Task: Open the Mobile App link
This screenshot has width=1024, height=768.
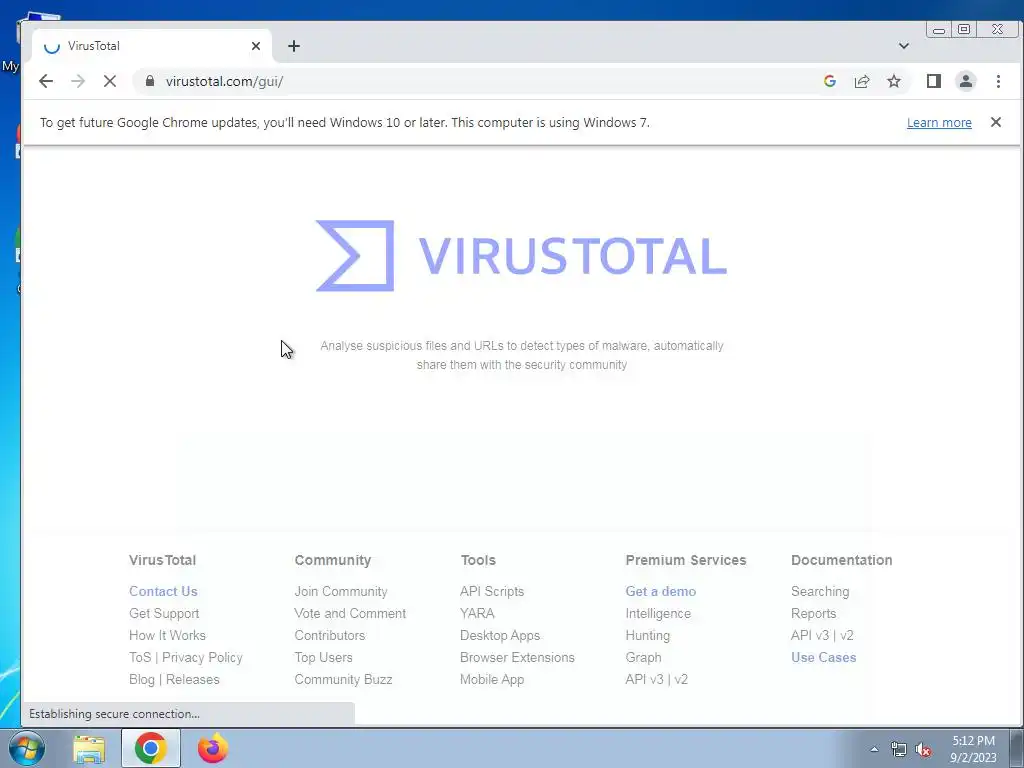Action: tap(492, 679)
